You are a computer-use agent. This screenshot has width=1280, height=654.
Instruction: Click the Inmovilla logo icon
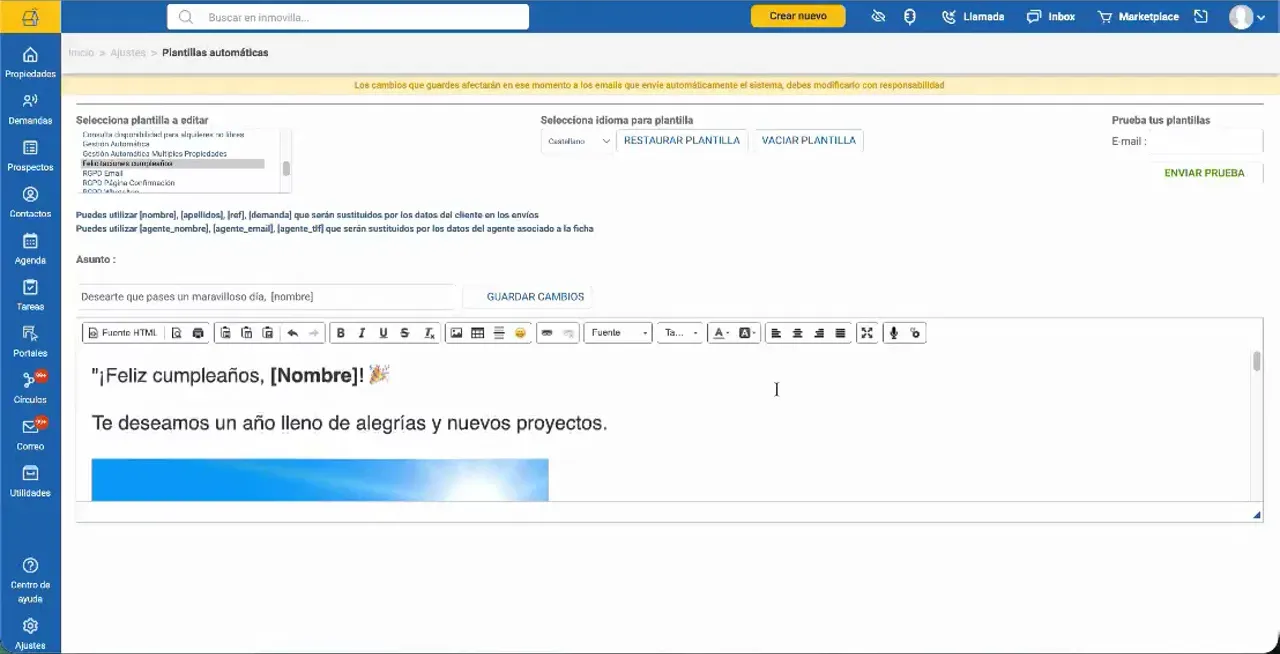click(x=30, y=17)
